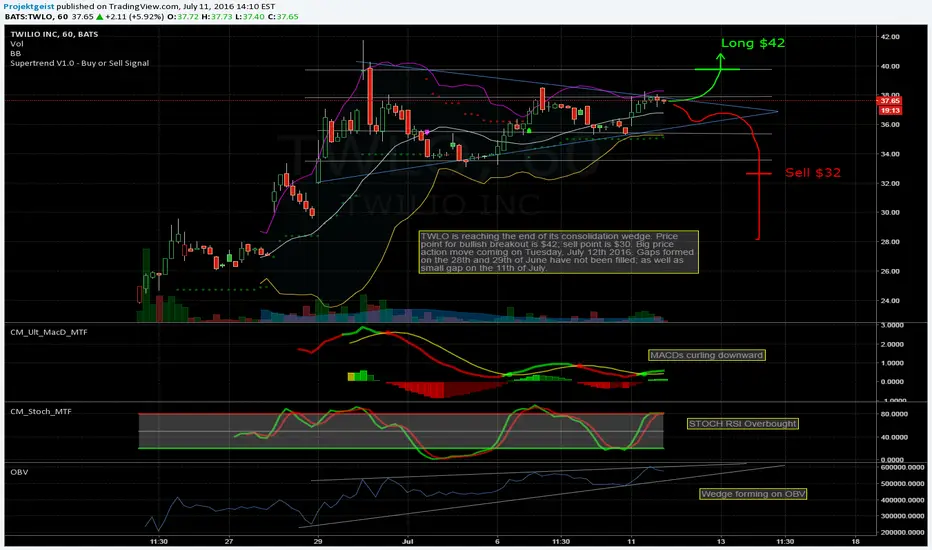The image size is (932, 550).
Task: Click 80.0000 on the Stoch axis
Action: pos(893,414)
